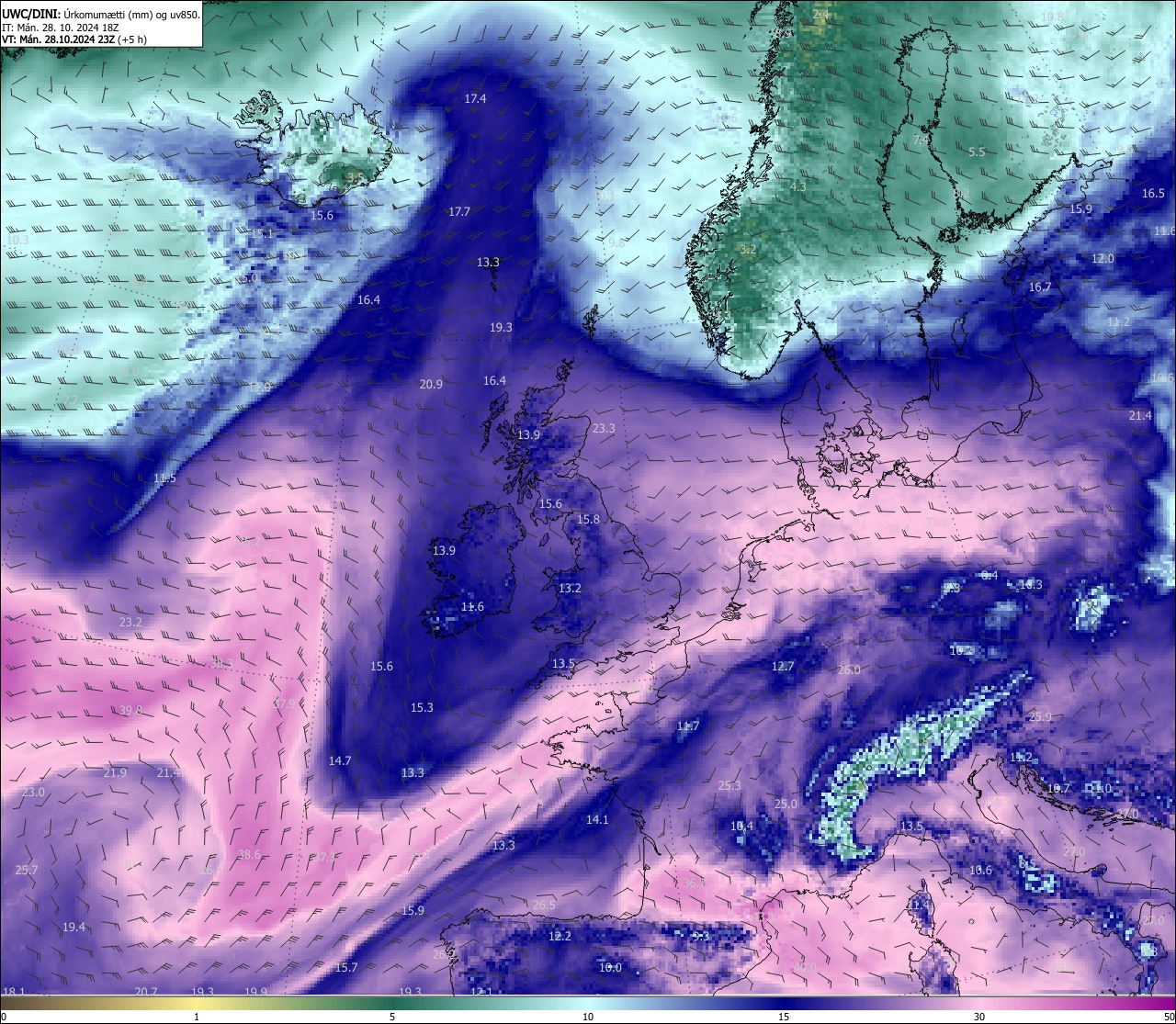Image resolution: width=1176 pixels, height=1024 pixels.
Task: Click the 15.3 value southwest of Ireland
Action: click(422, 707)
